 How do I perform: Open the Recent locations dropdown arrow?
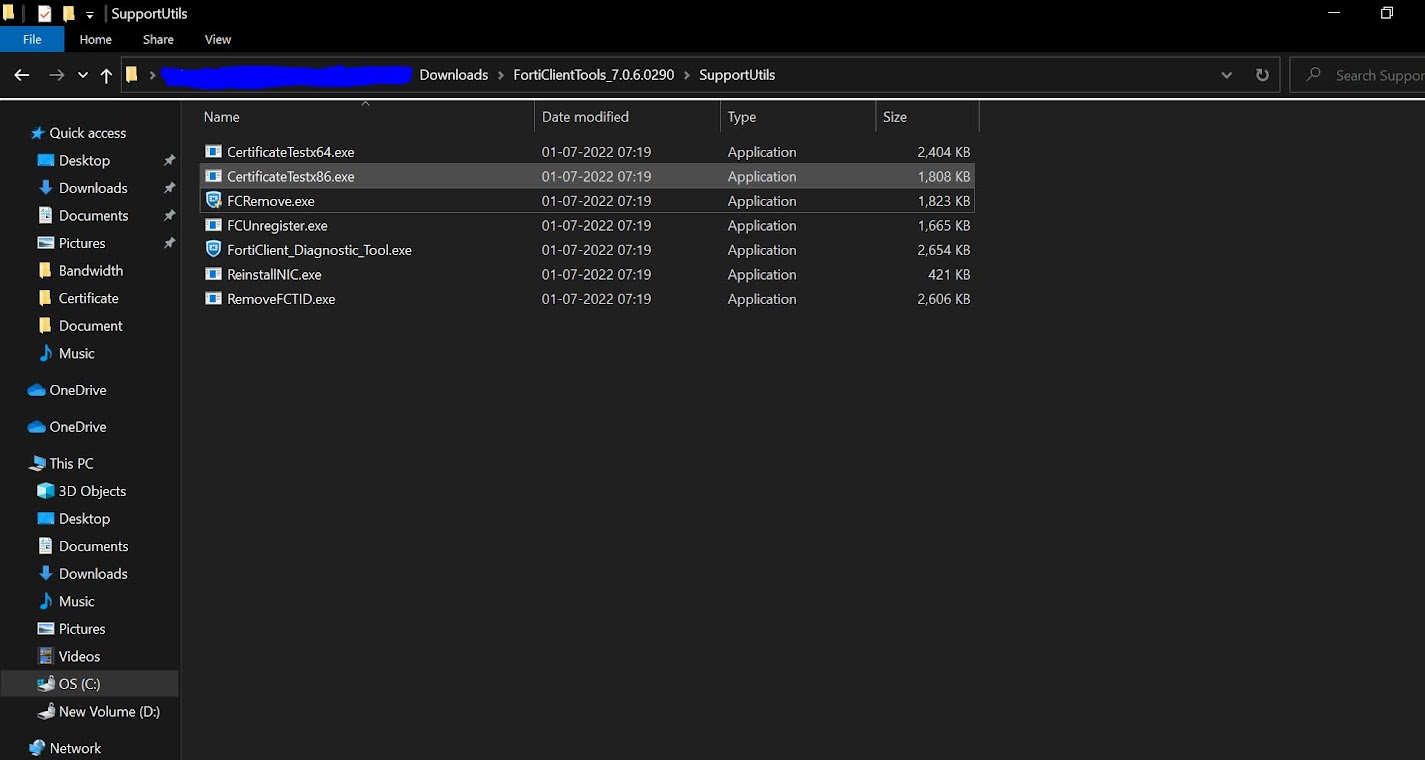(x=83, y=75)
